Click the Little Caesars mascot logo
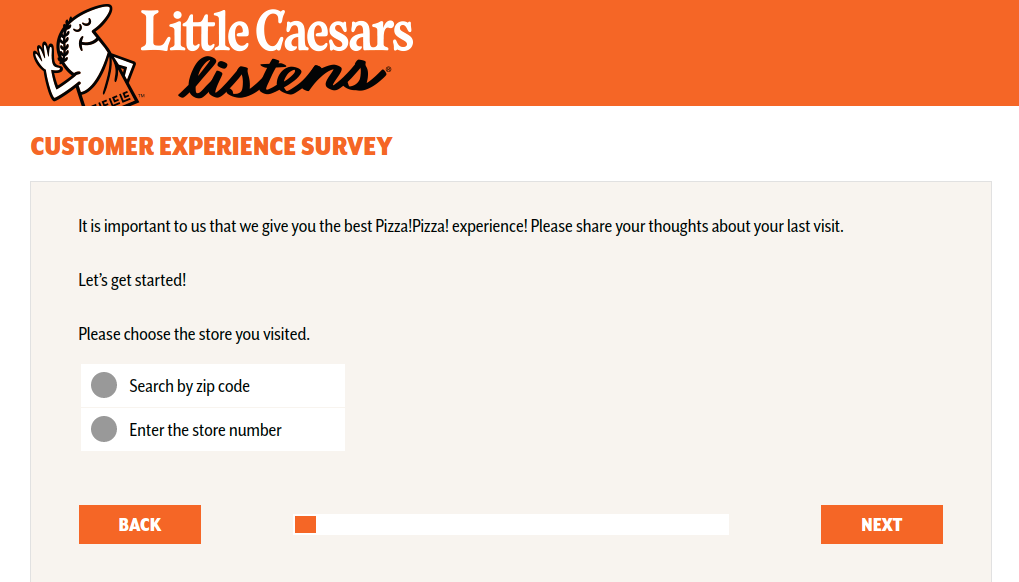The image size is (1019, 582). coord(85,52)
